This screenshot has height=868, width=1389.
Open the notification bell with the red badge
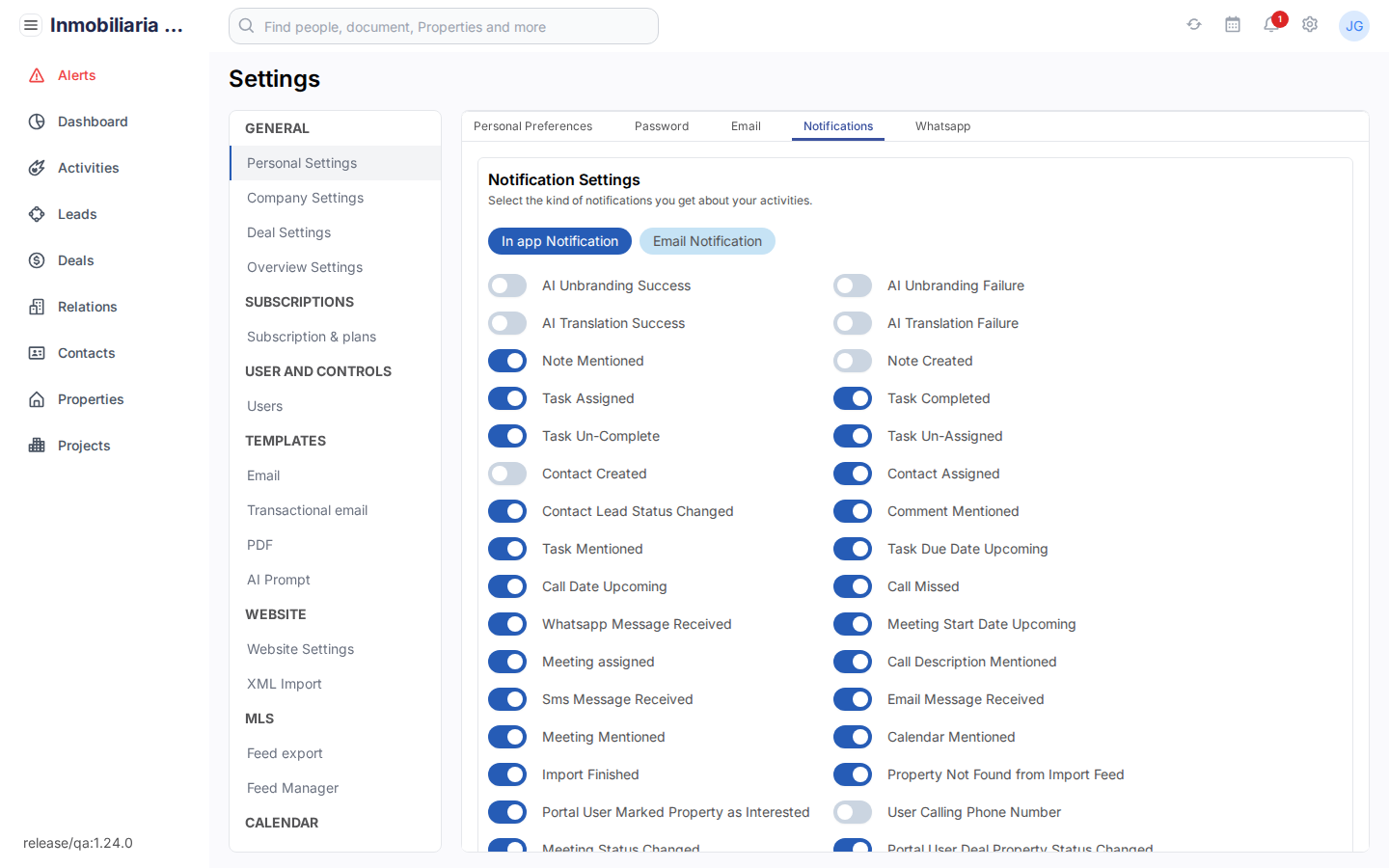coord(1271,26)
